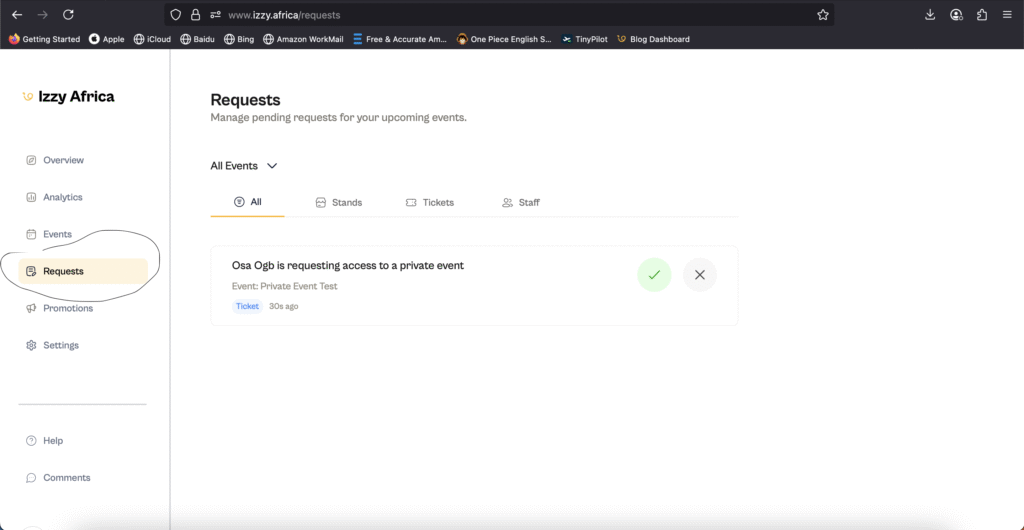Open the browser hamburger menu
The width and height of the screenshot is (1024, 530).
point(1007,15)
